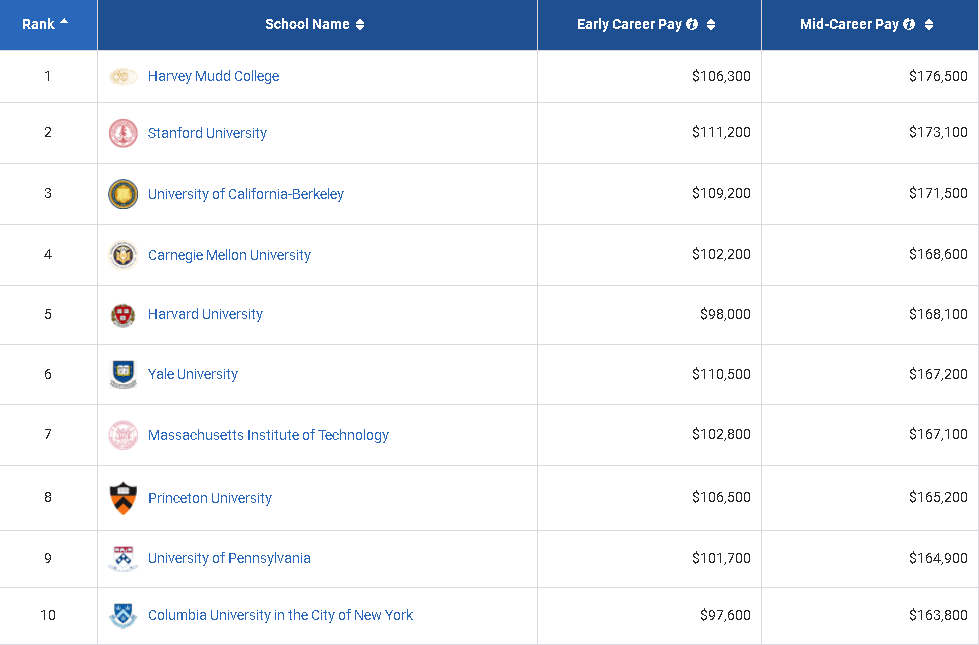This screenshot has width=979, height=645.
Task: Click the MIT seal icon
Action: [x=123, y=435]
